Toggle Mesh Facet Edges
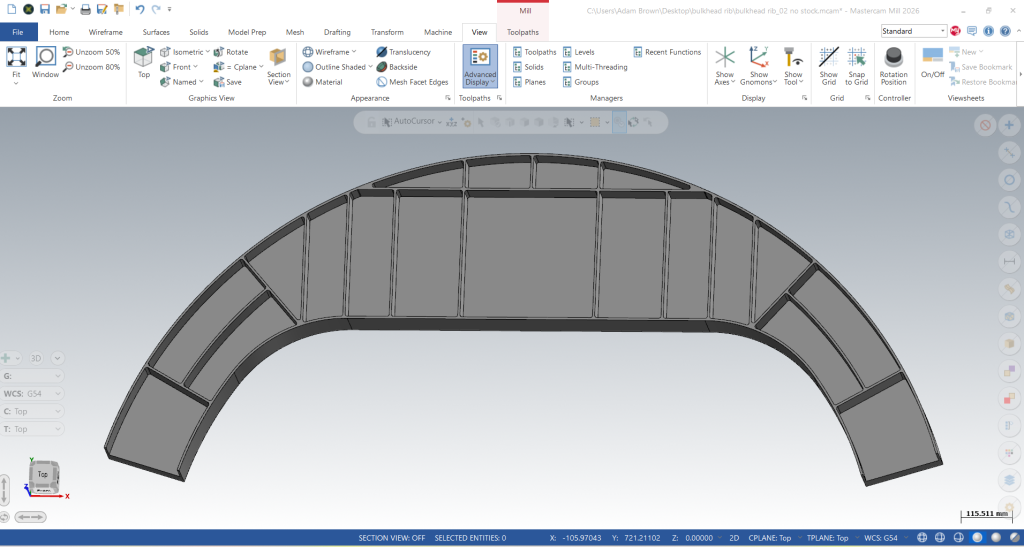Viewport: 1024px width, 547px height. point(413,82)
